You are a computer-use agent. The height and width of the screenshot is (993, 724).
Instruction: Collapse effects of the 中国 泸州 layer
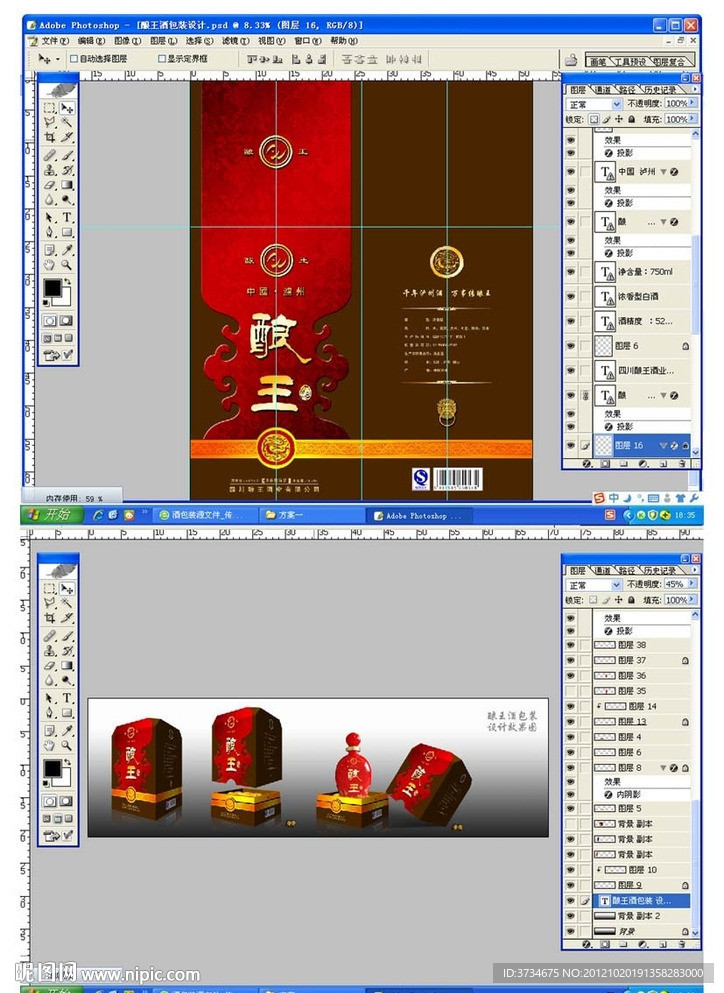(x=664, y=172)
